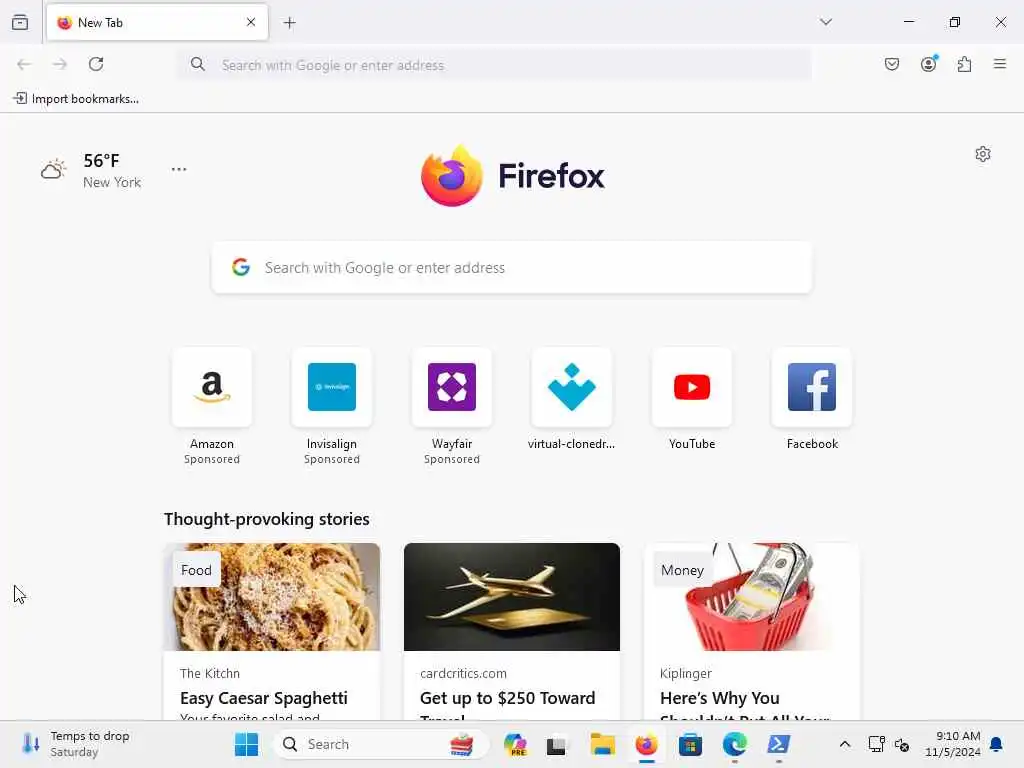Close the New Tab tab
Image resolution: width=1024 pixels, height=768 pixels.
pos(251,22)
